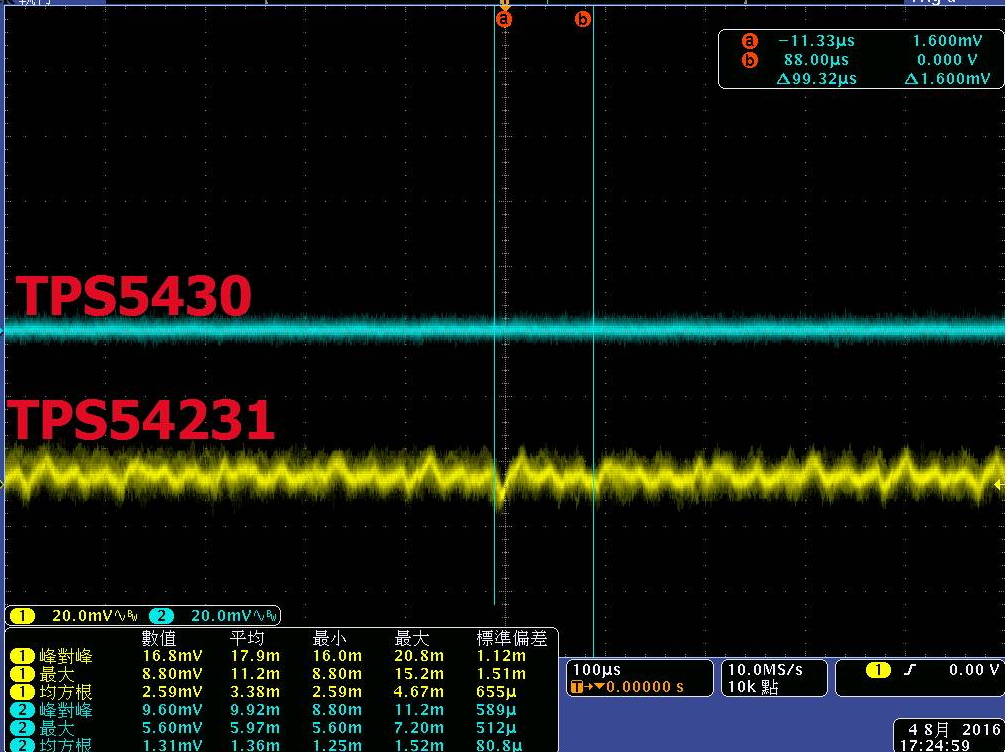Click the 數值 column header

pyautogui.click(x=159, y=638)
